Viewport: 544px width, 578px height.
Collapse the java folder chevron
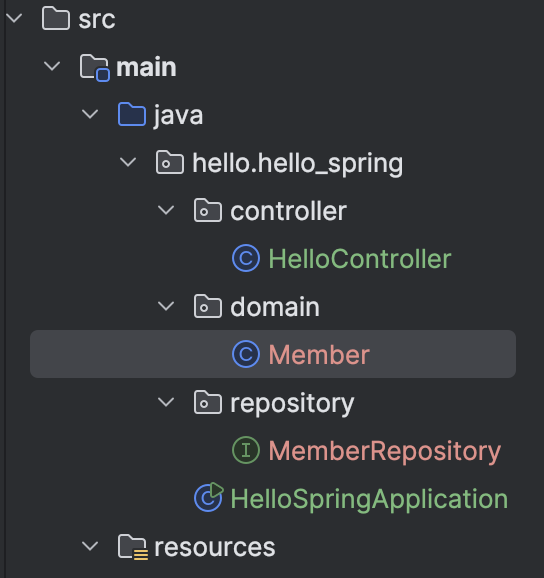pos(90,114)
